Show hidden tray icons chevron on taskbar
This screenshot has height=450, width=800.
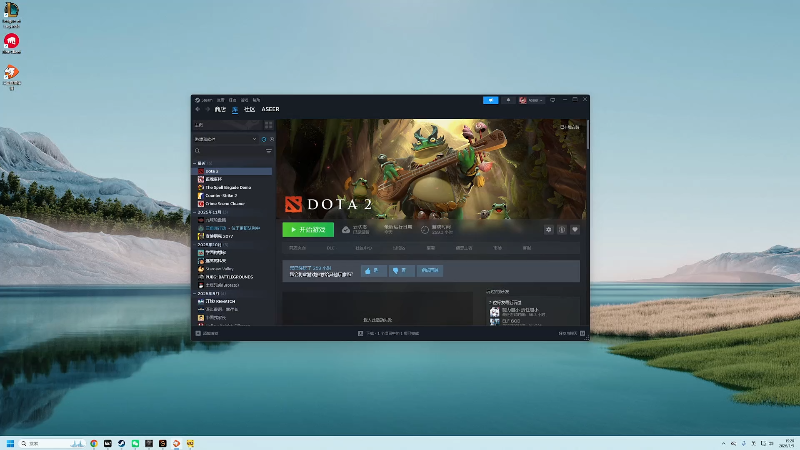[x=723, y=443]
